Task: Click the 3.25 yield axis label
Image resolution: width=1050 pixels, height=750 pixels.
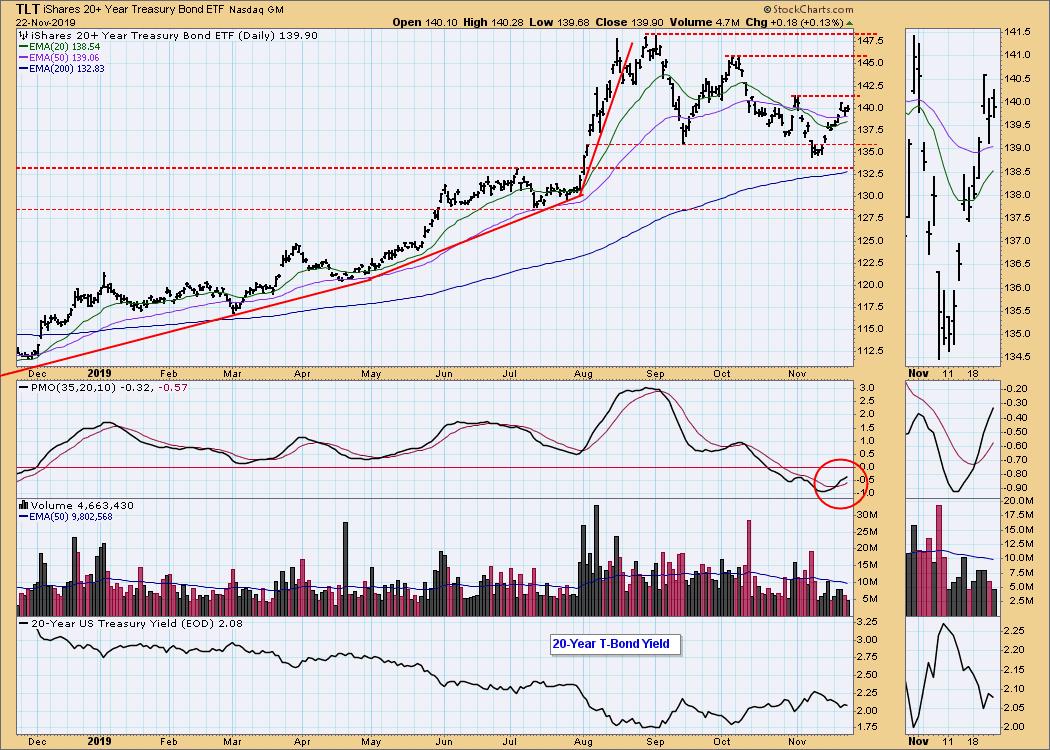Action: [x=867, y=622]
